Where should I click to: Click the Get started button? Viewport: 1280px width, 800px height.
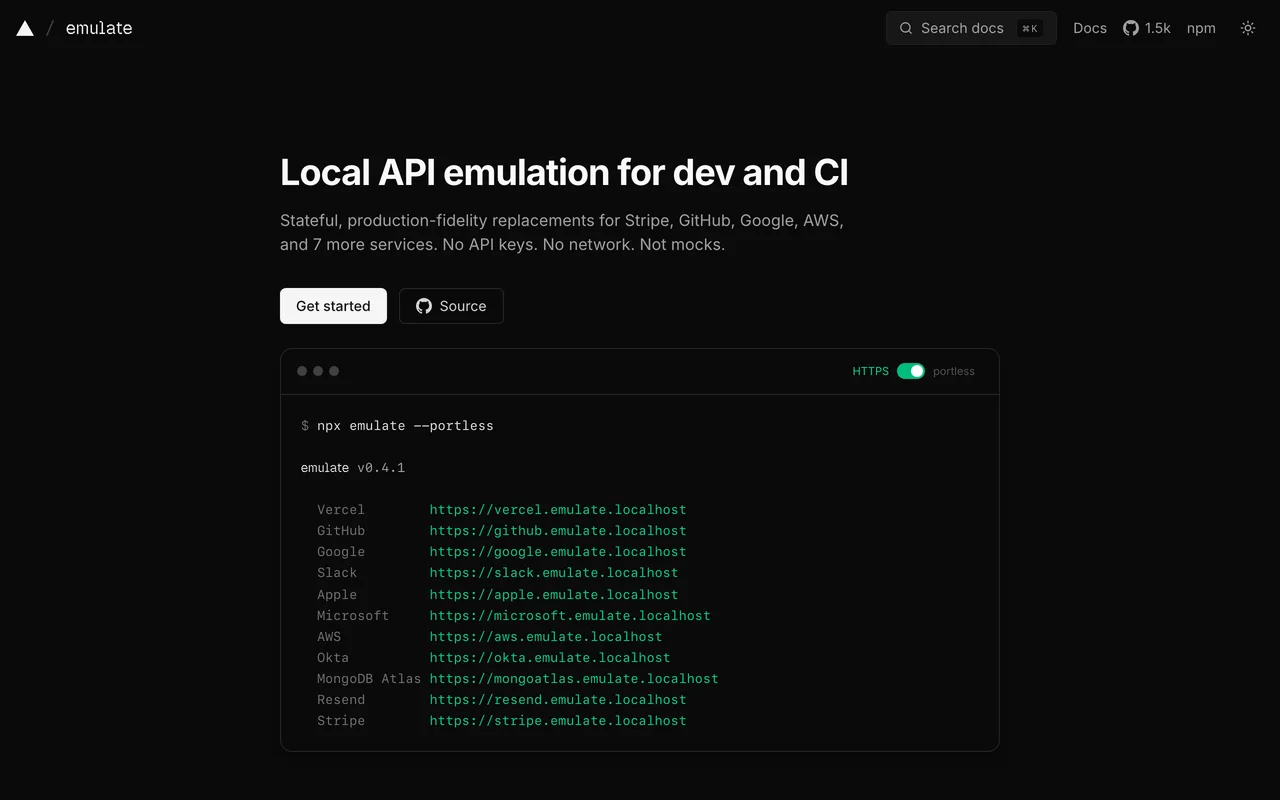(x=333, y=306)
